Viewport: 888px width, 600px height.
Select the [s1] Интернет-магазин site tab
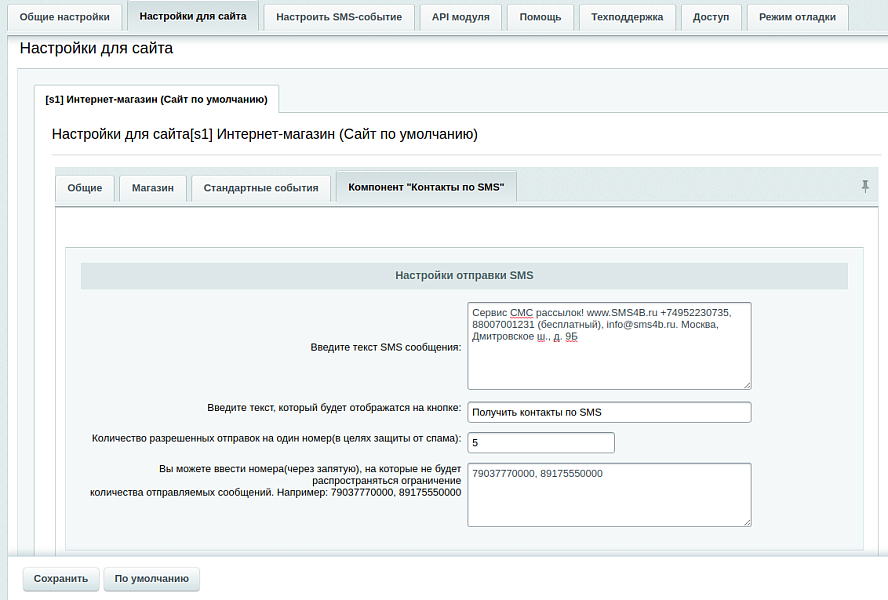[156, 99]
